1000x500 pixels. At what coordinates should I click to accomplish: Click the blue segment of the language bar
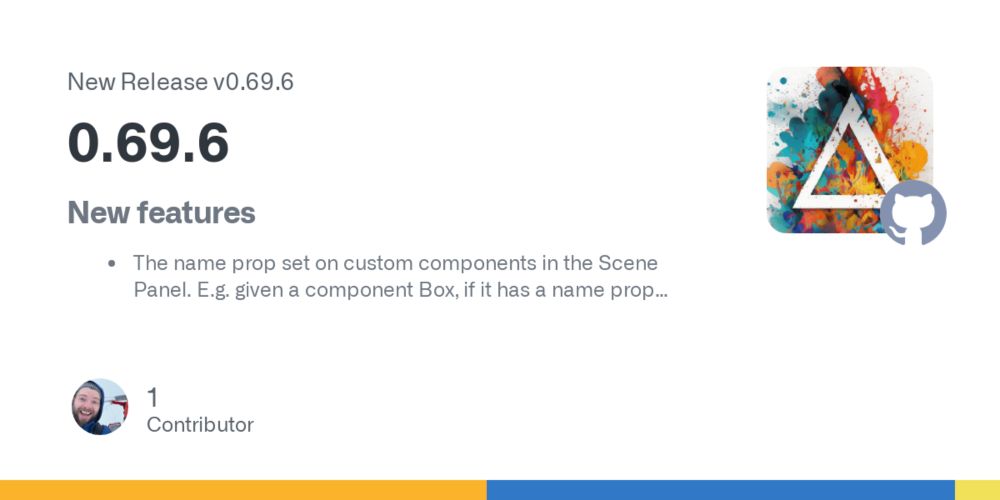point(721,490)
